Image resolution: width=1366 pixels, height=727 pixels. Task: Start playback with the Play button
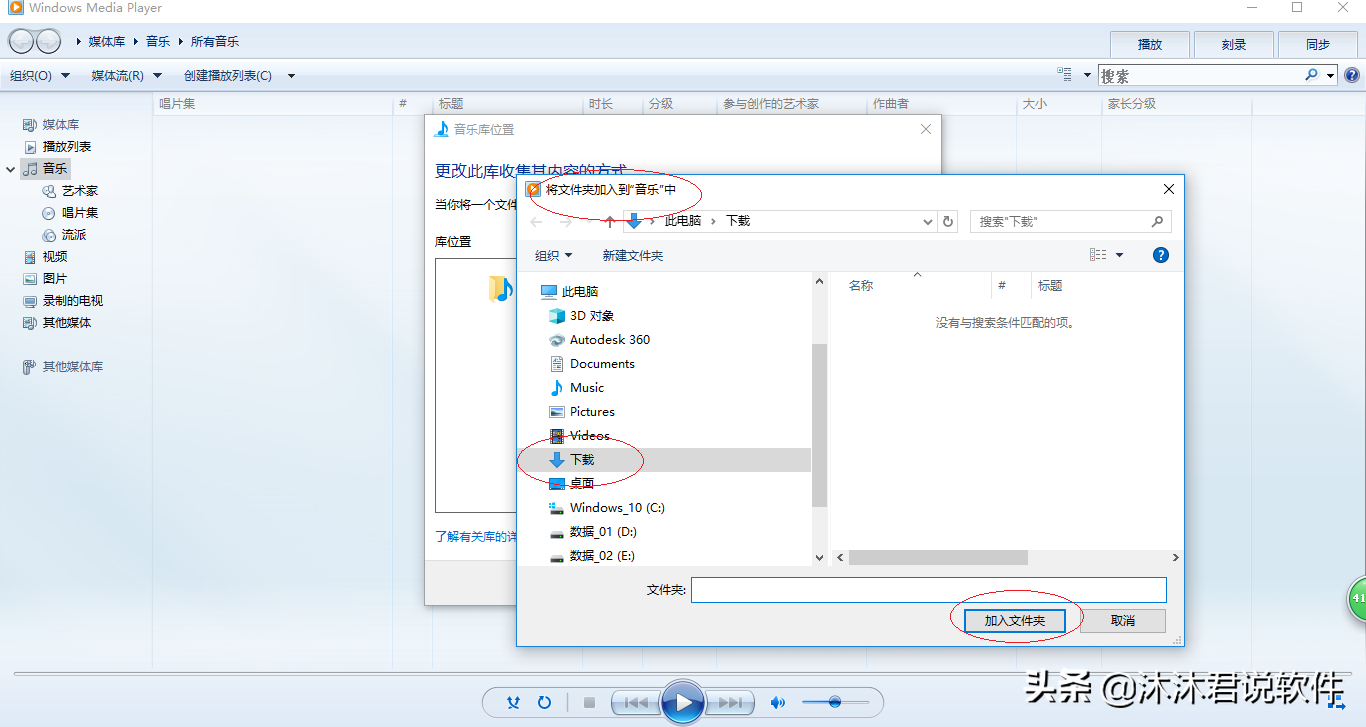[683, 702]
